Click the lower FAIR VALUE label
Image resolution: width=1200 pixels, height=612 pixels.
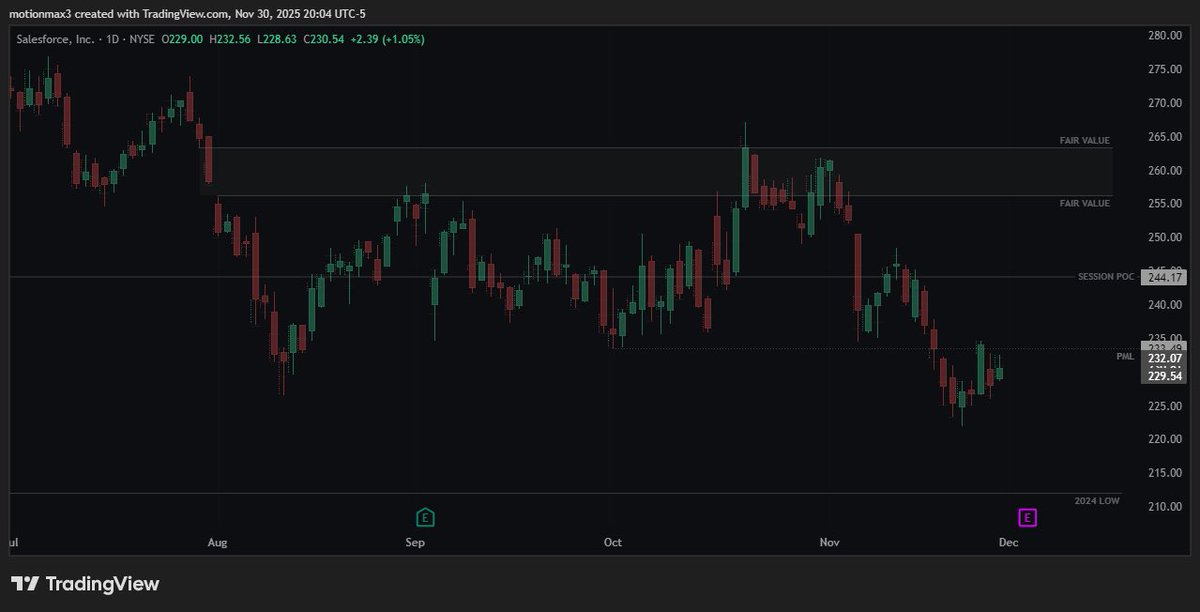point(1084,203)
